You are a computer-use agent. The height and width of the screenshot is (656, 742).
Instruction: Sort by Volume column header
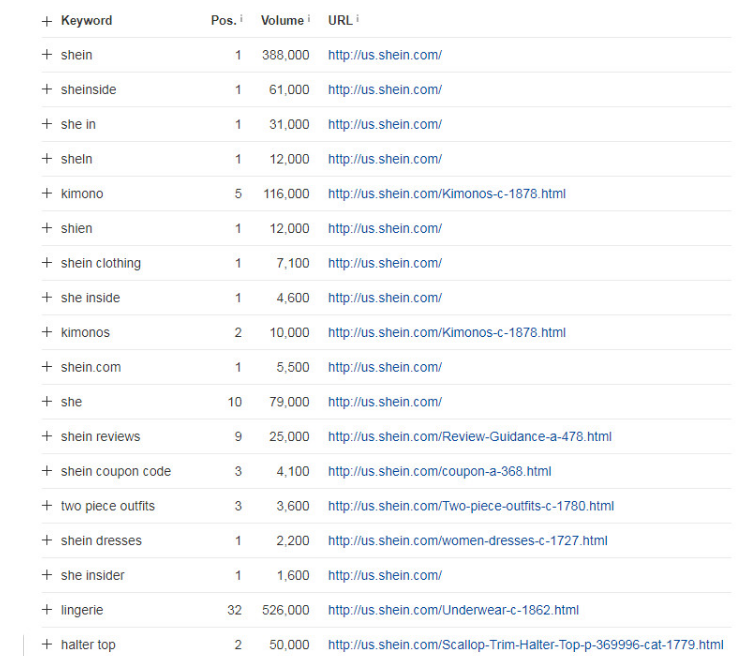point(283,20)
